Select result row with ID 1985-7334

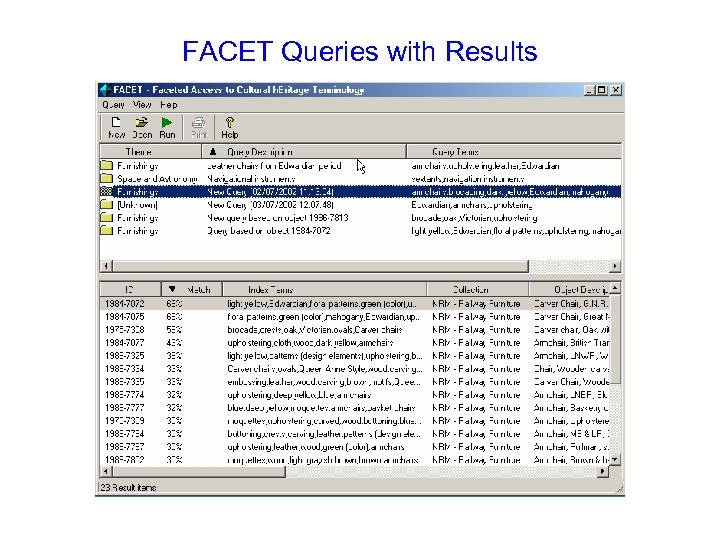pyautogui.click(x=355, y=368)
